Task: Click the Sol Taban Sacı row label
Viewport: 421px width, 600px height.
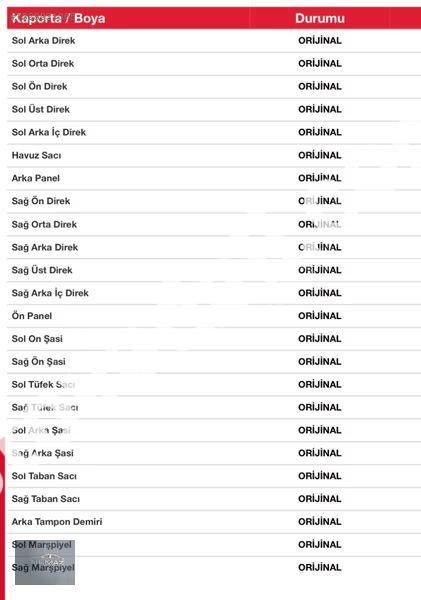Action: 44,476
